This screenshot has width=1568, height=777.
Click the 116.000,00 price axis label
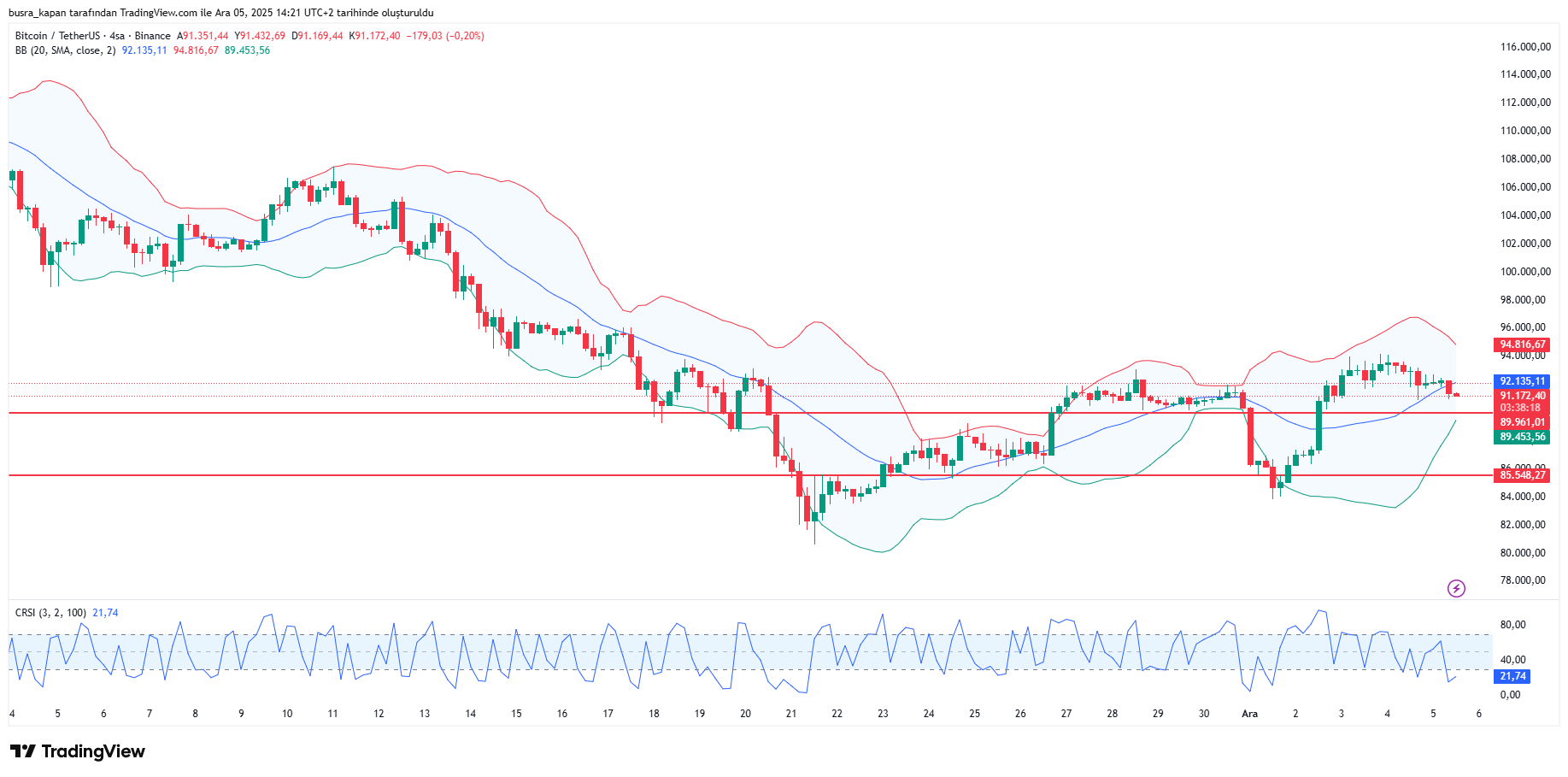1525,47
